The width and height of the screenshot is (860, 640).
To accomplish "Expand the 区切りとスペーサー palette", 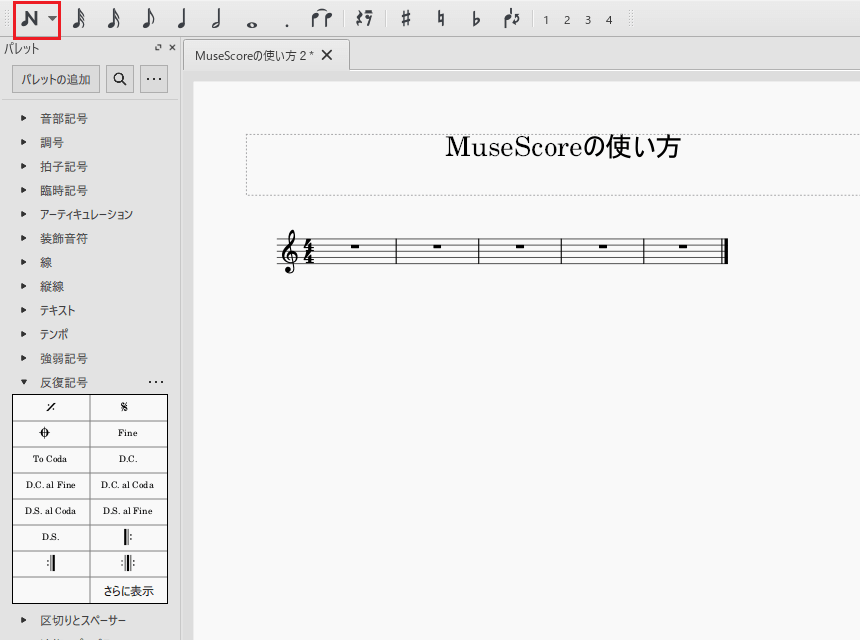I will tap(24, 620).
